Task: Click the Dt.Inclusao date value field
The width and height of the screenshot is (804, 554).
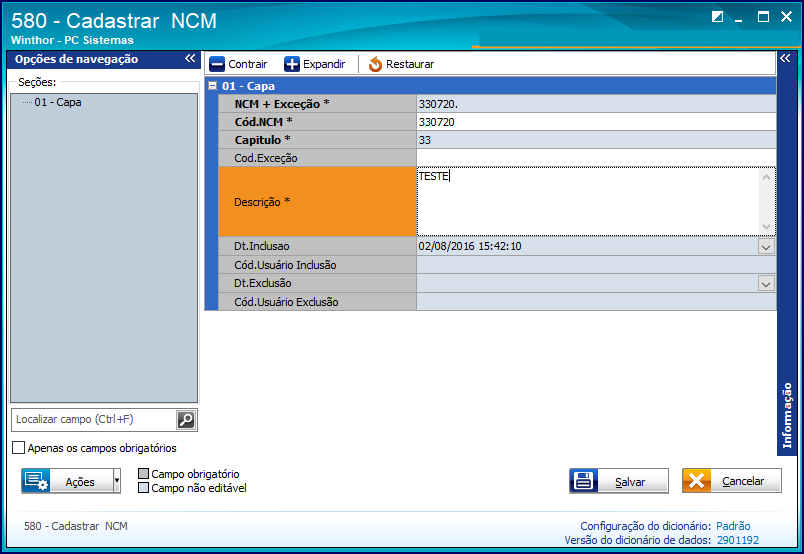Action: pyautogui.click(x=588, y=246)
